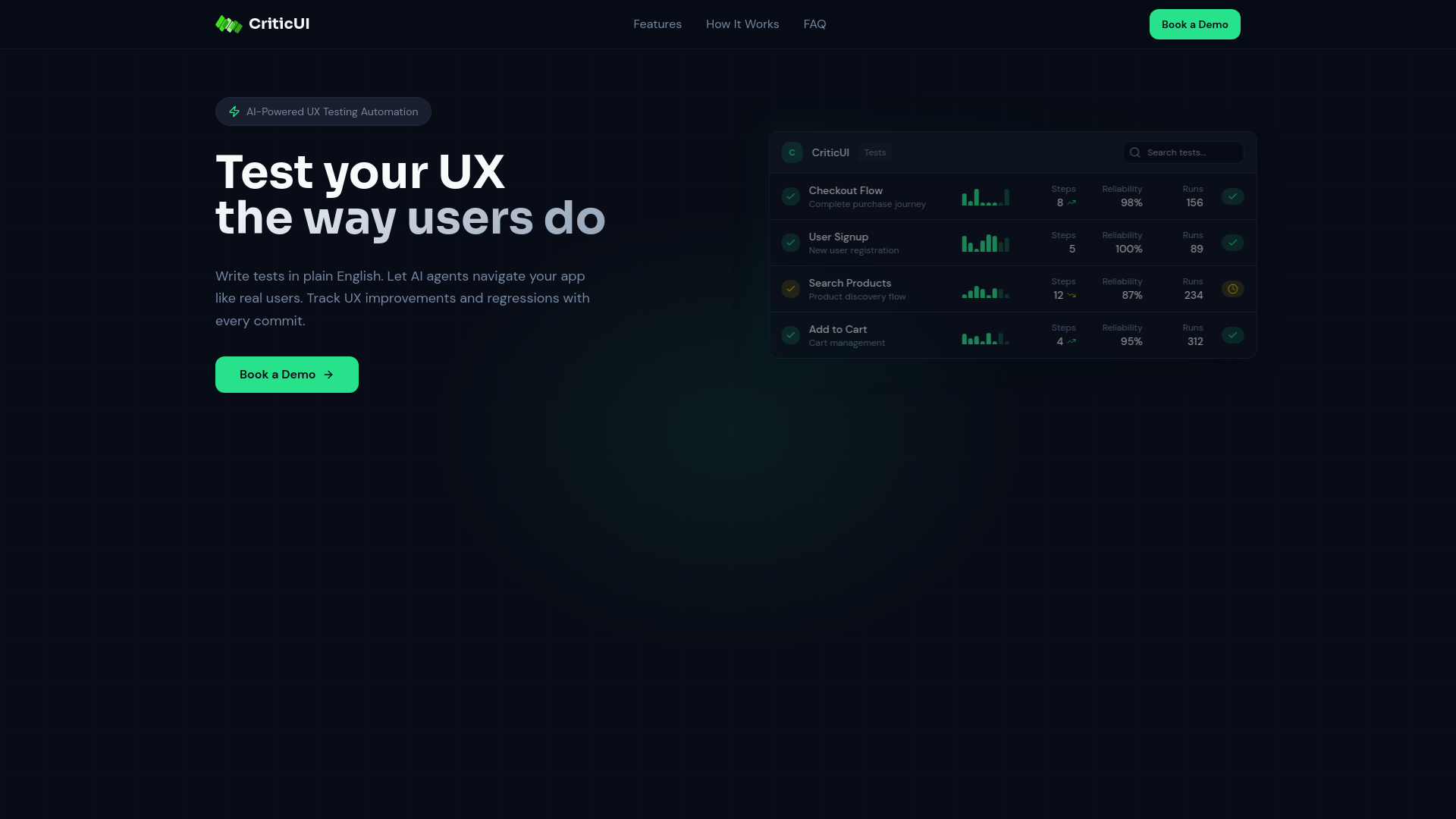Viewport: 1456px width, 819px height.
Task: Click the arrow icon inside the hero Book a Demo button
Action: [x=328, y=374]
